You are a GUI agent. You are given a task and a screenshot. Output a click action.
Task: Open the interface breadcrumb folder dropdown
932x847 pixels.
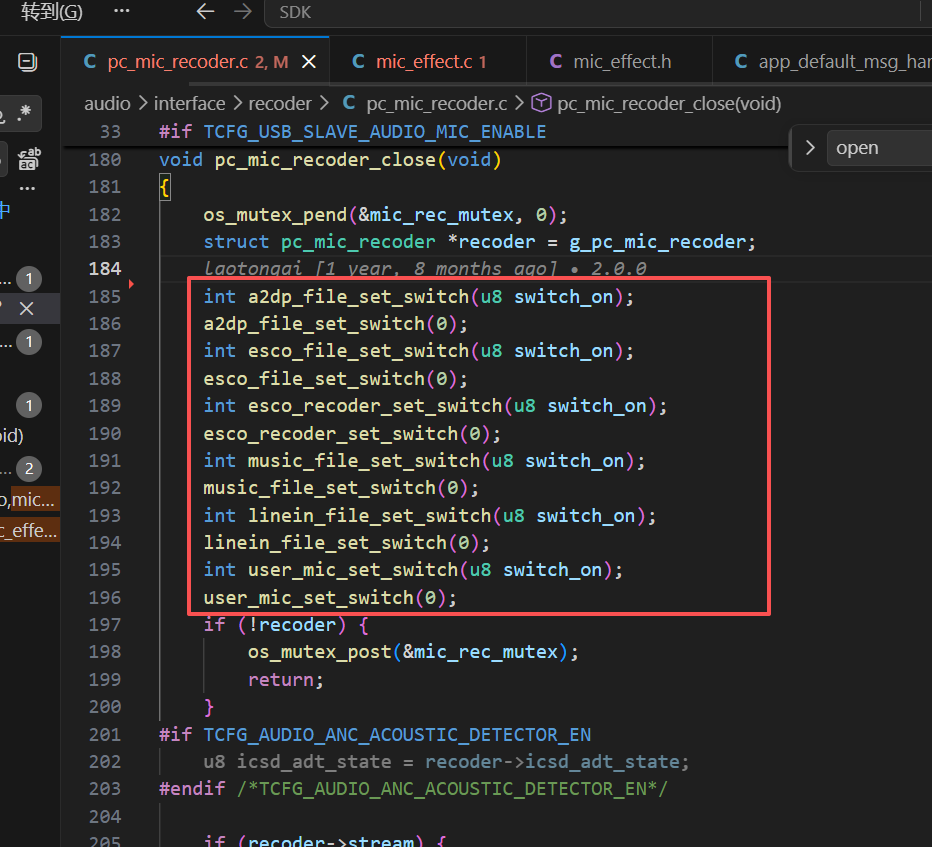[190, 103]
